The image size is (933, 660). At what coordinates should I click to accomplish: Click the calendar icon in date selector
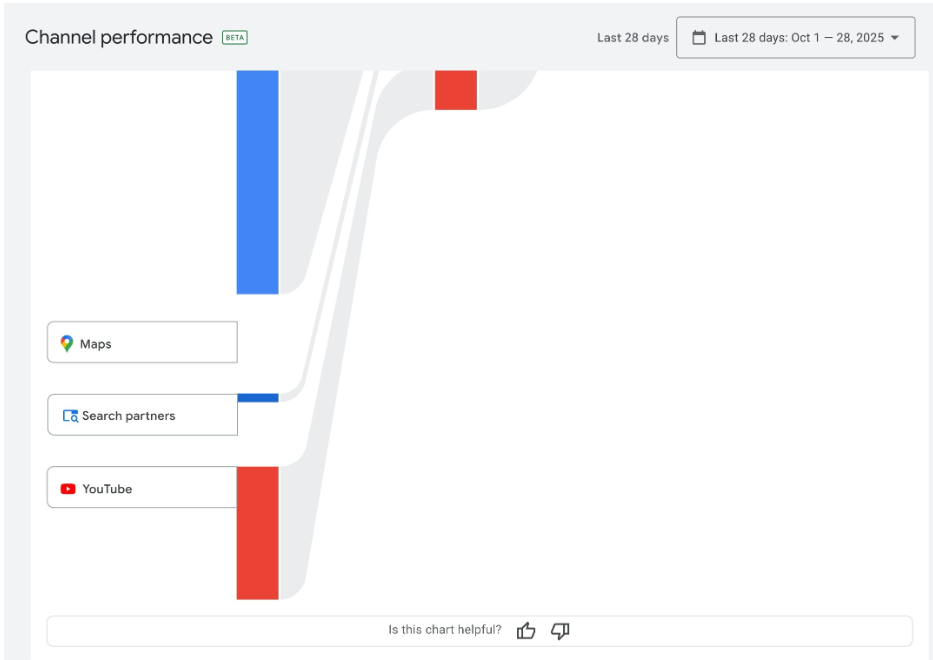coord(699,38)
